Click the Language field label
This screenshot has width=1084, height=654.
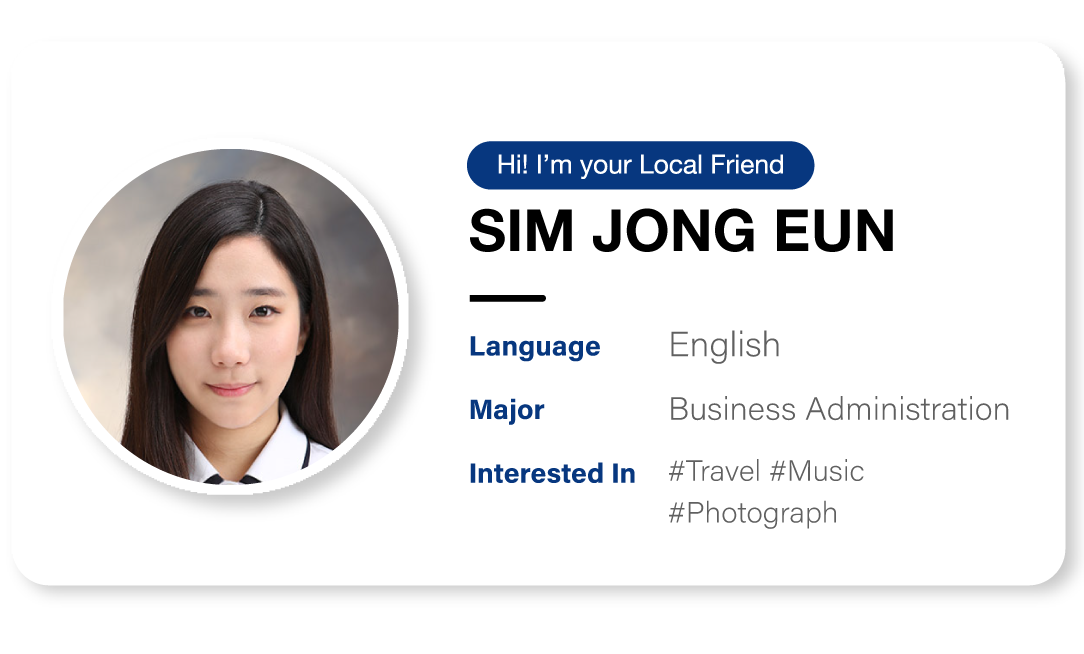534,346
